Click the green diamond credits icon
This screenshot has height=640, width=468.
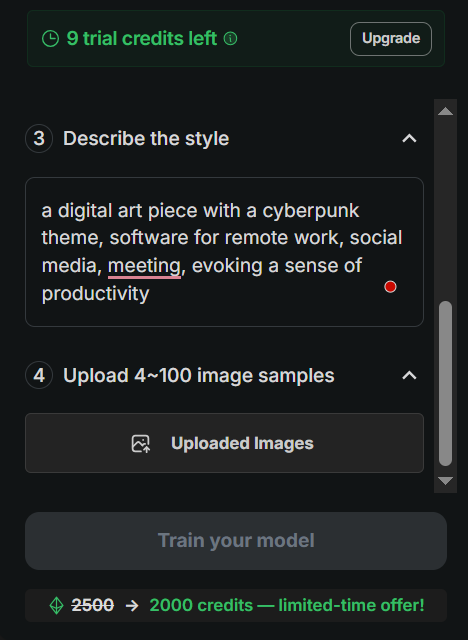(x=56, y=605)
